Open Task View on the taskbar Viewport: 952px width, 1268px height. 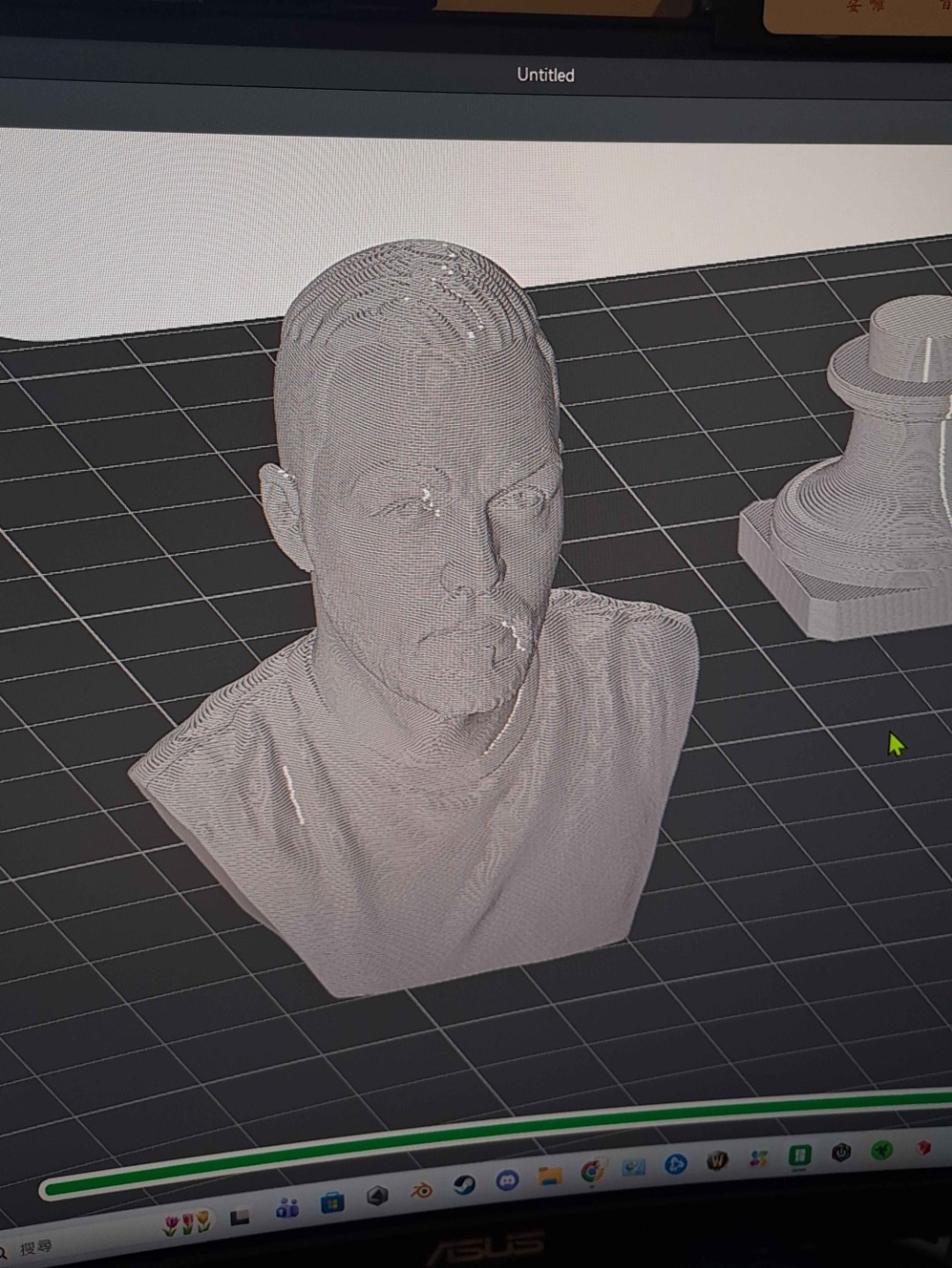tap(240, 1217)
